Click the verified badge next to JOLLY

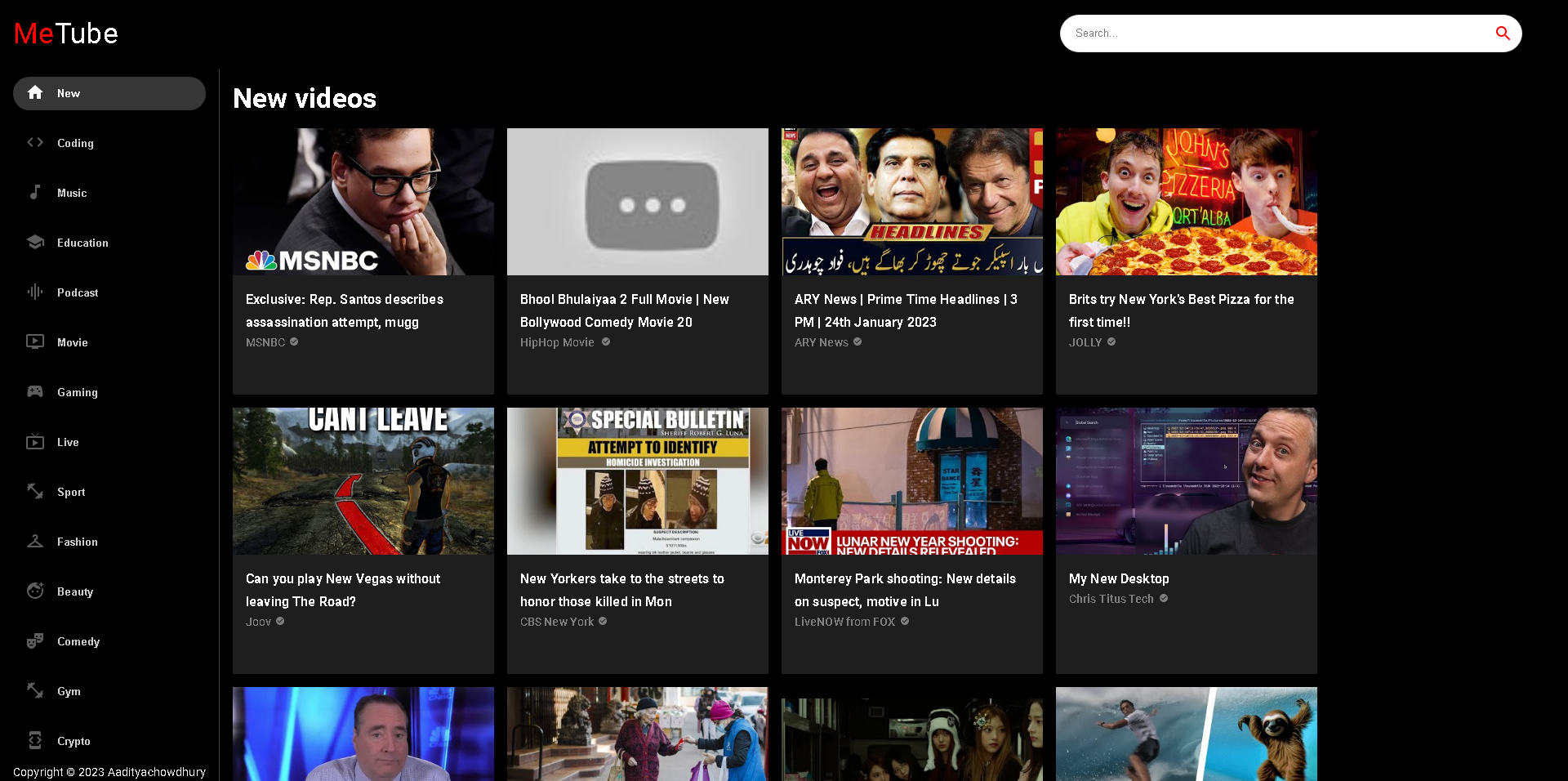point(1111,341)
